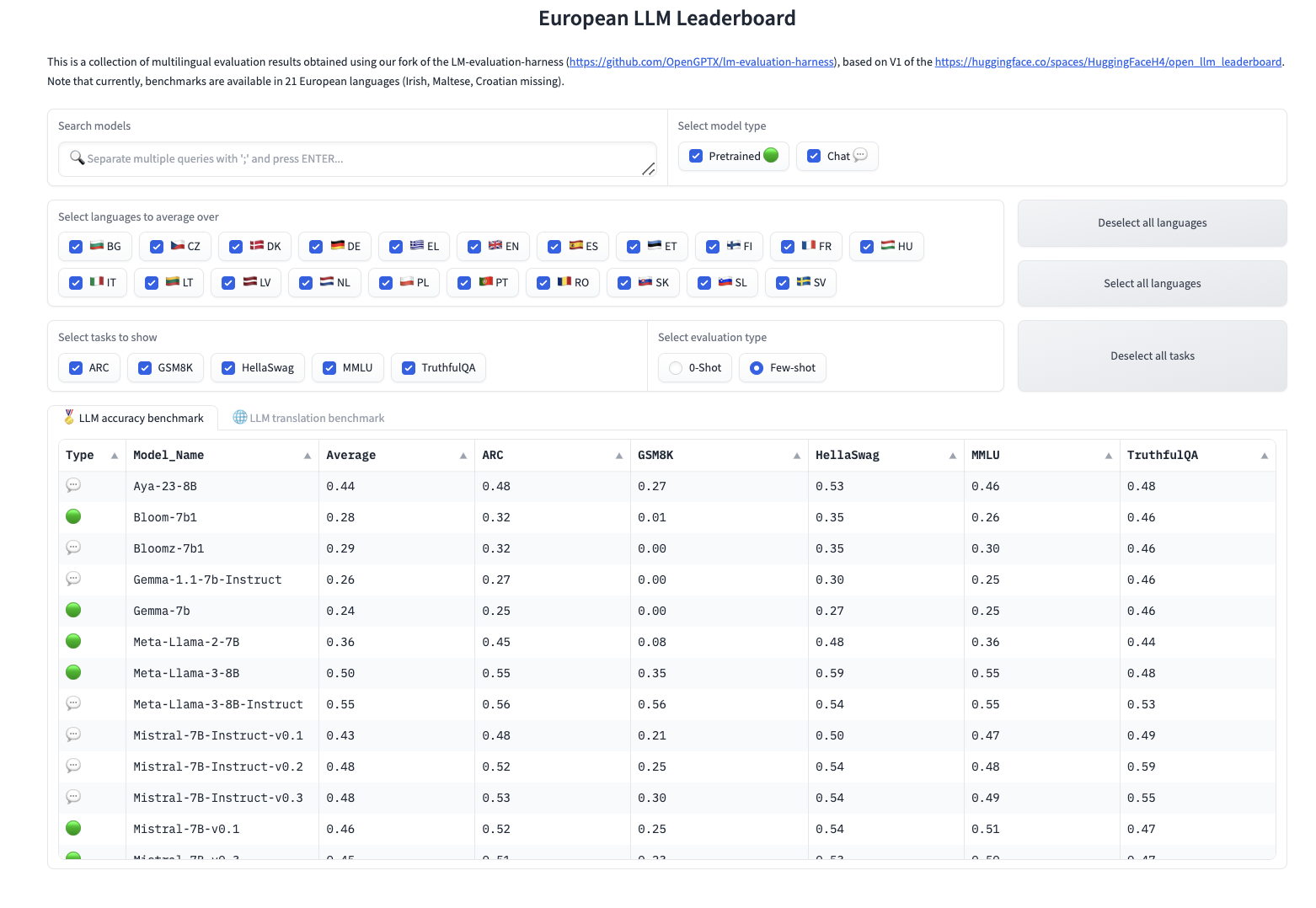The width and height of the screenshot is (1316, 908).
Task: Sort table by Model_Name column arrow
Action: pos(308,456)
